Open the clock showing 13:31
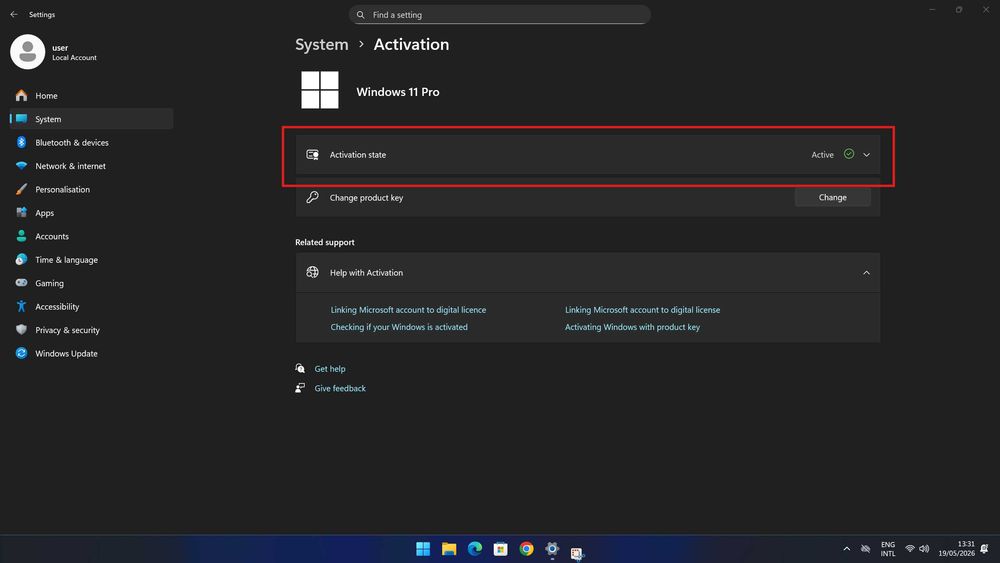This screenshot has height=563, width=1000. coord(956,549)
